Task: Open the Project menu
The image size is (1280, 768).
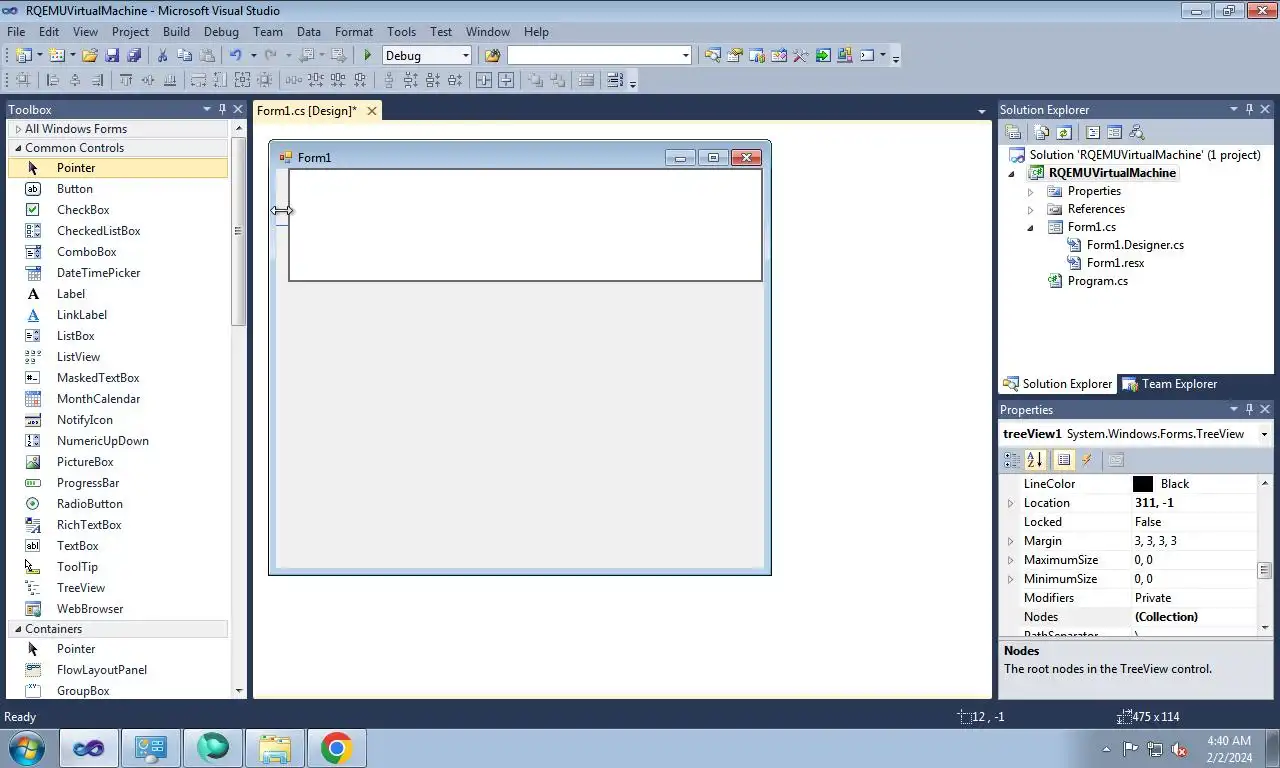Action: (130, 32)
